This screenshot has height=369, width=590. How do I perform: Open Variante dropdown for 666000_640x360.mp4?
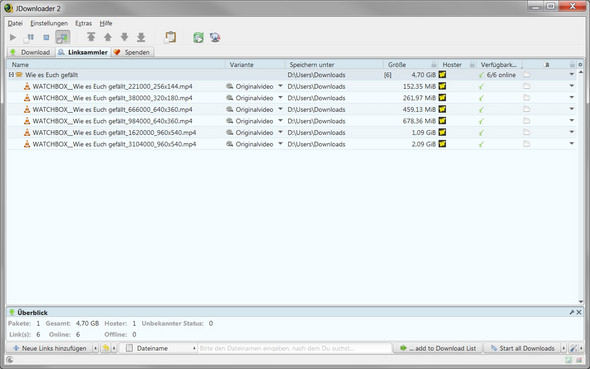[280, 109]
